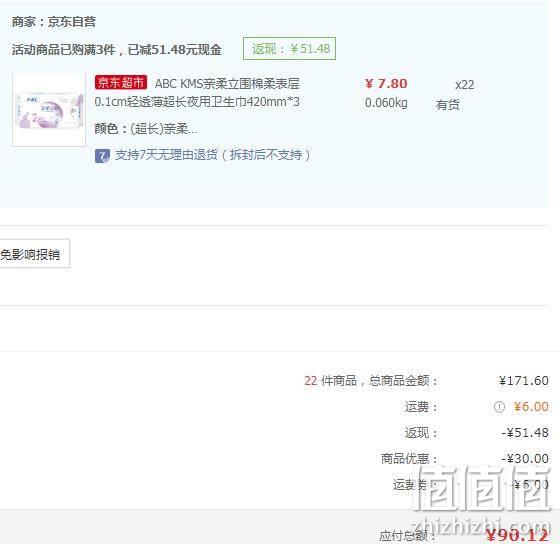Click the 返现 ¥51.48 green badge
The image size is (560, 544).
point(289,49)
